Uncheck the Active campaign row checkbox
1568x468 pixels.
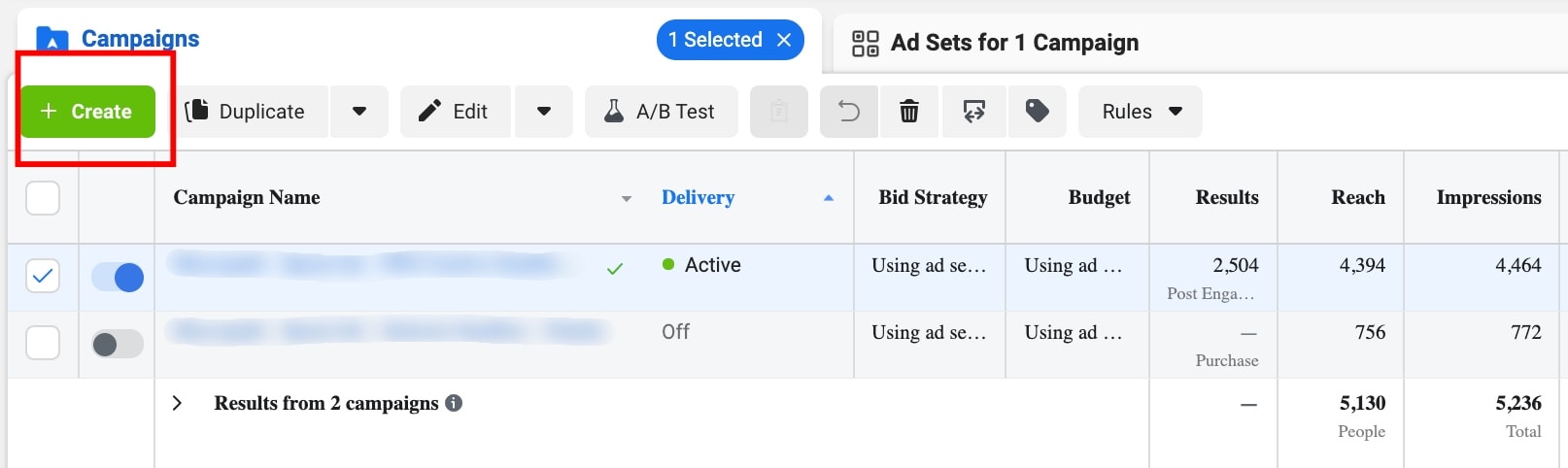pos(43,277)
